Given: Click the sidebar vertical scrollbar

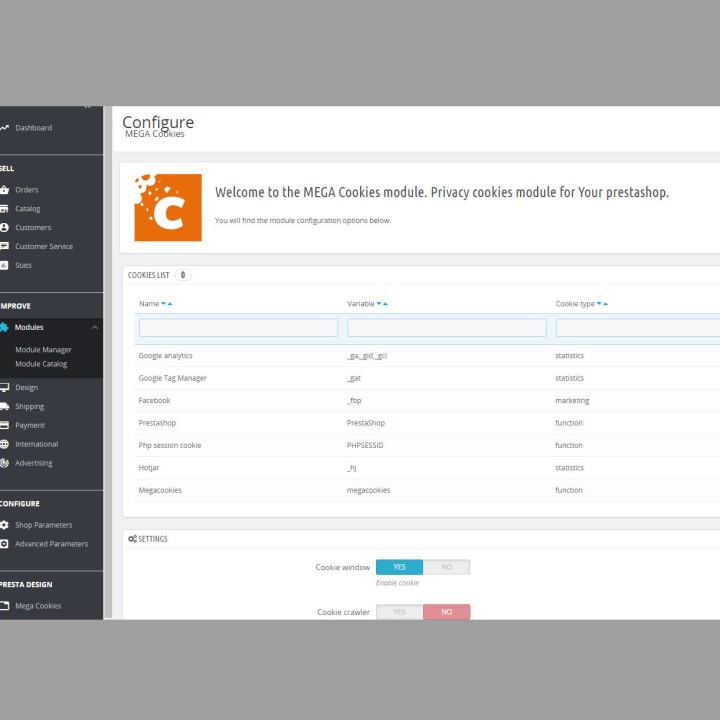Looking at the screenshot, I should [x=108, y=363].
